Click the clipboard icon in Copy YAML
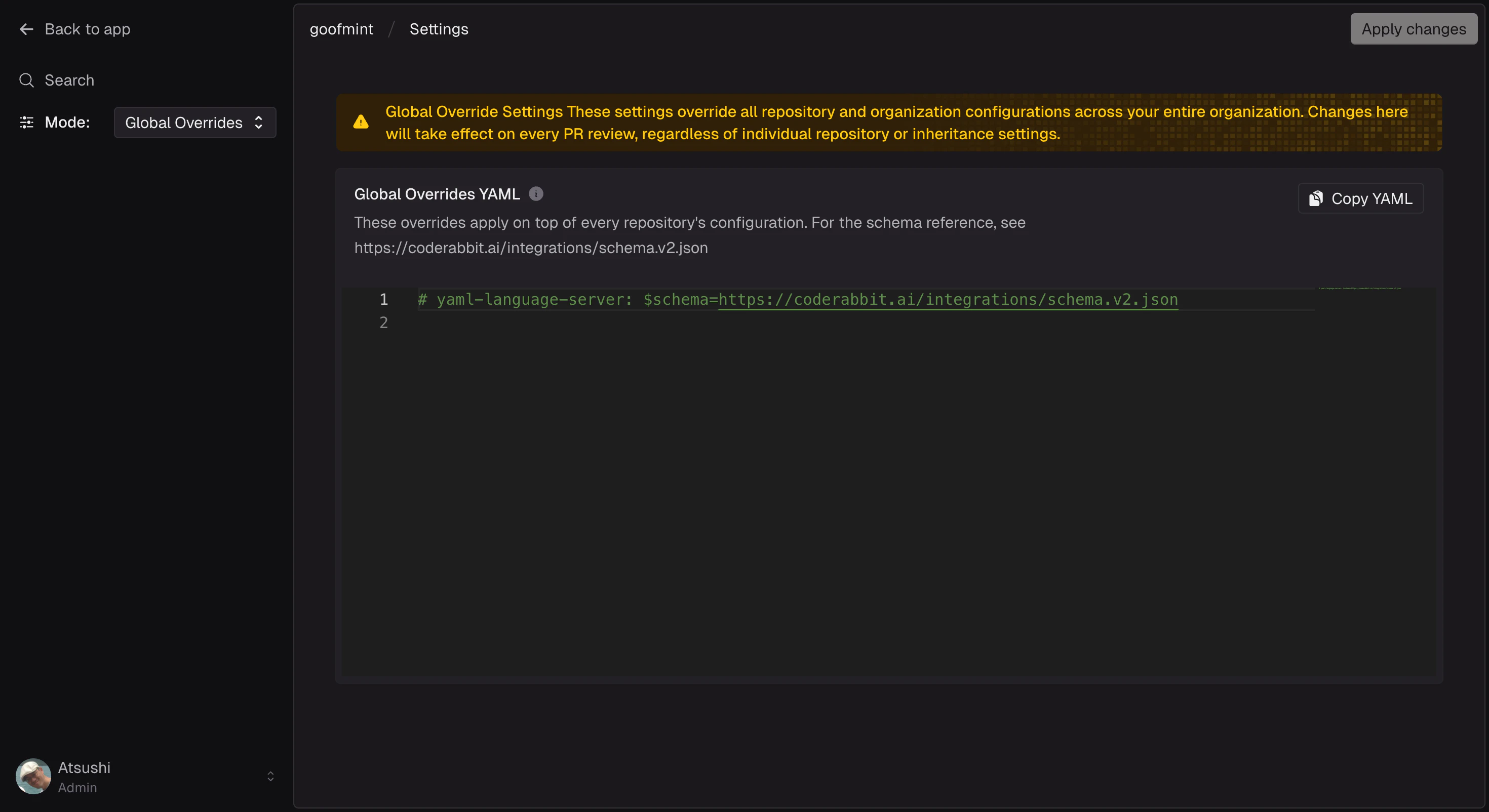The image size is (1489, 812). (x=1316, y=198)
